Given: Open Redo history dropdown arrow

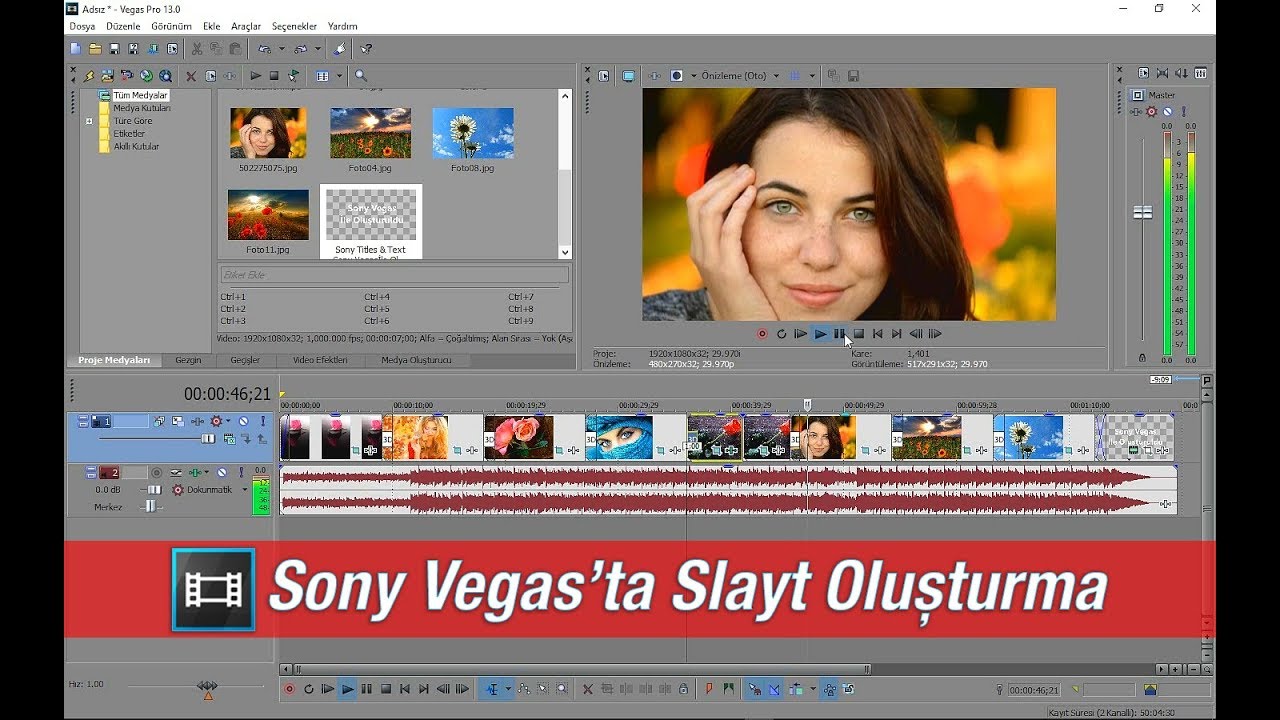Looking at the screenshot, I should (318, 48).
